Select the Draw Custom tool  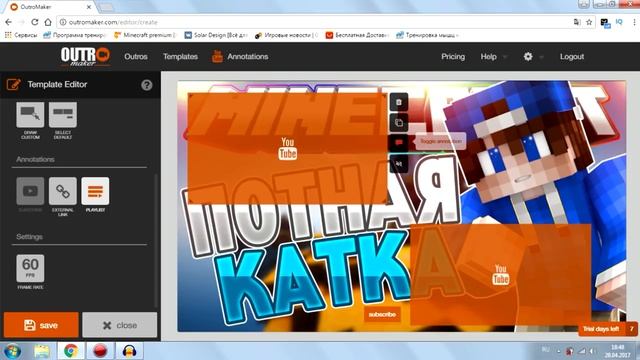[30, 115]
